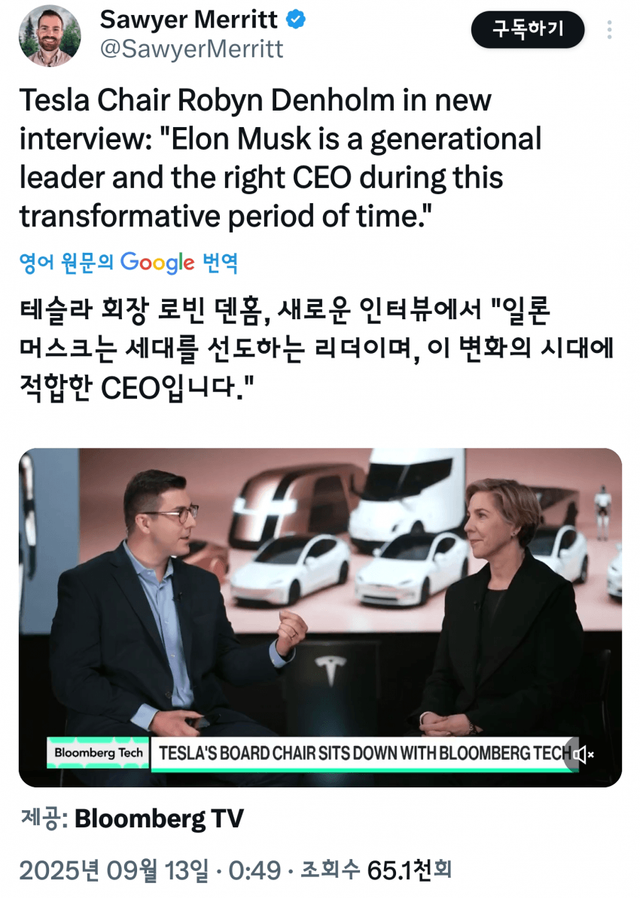This screenshot has height=898, width=640.
Task: Open Sawyer Merritt's profile picture
Action: tap(51, 37)
